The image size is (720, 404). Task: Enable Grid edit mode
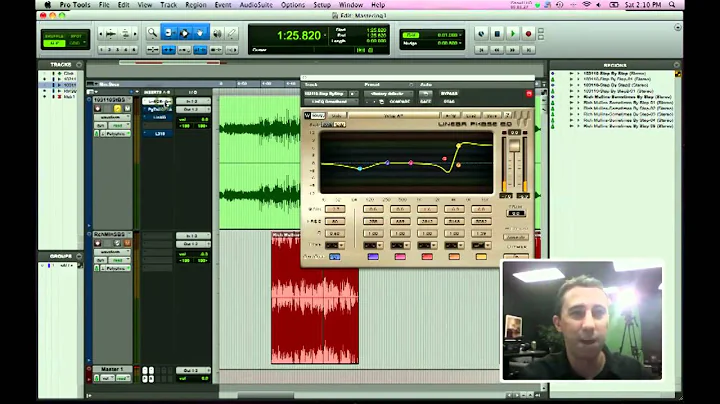[75, 43]
